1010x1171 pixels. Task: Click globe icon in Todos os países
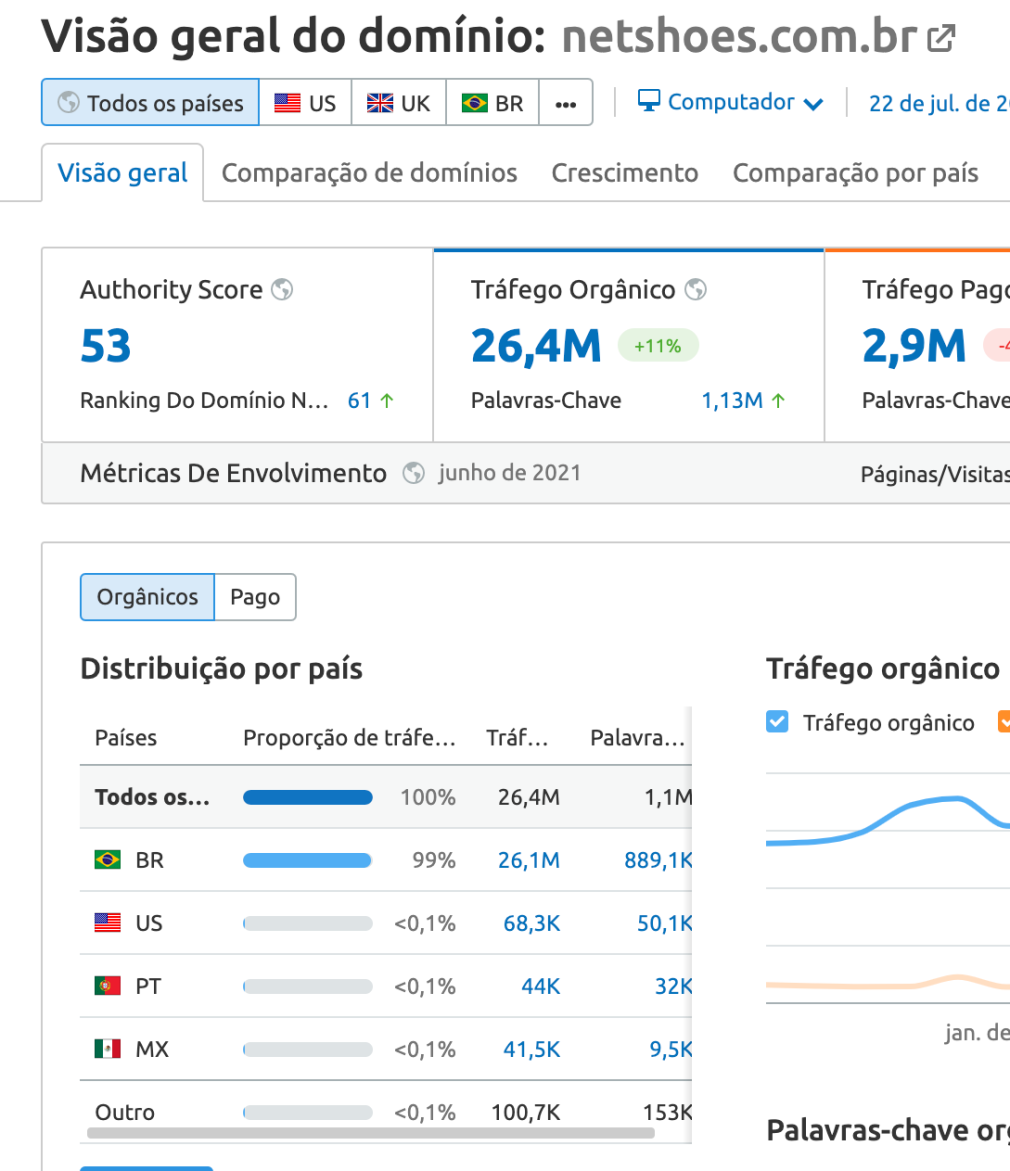[69, 102]
